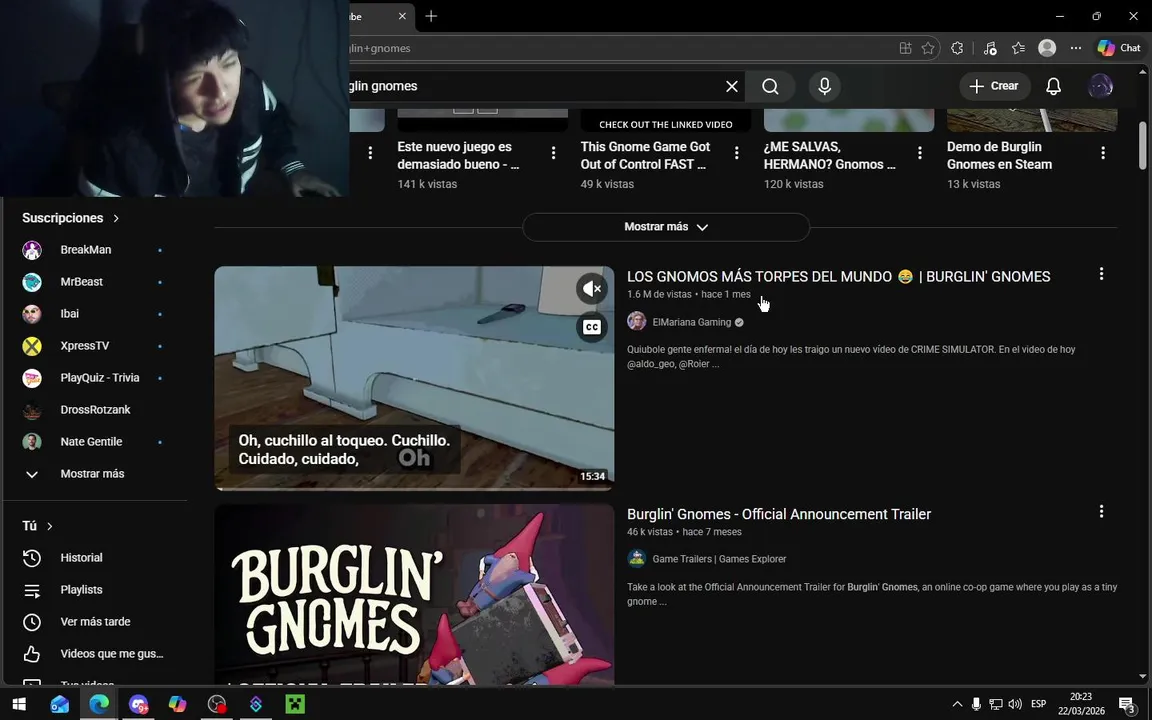Click the Crear button
This screenshot has height=720, width=1152.
pos(994,87)
